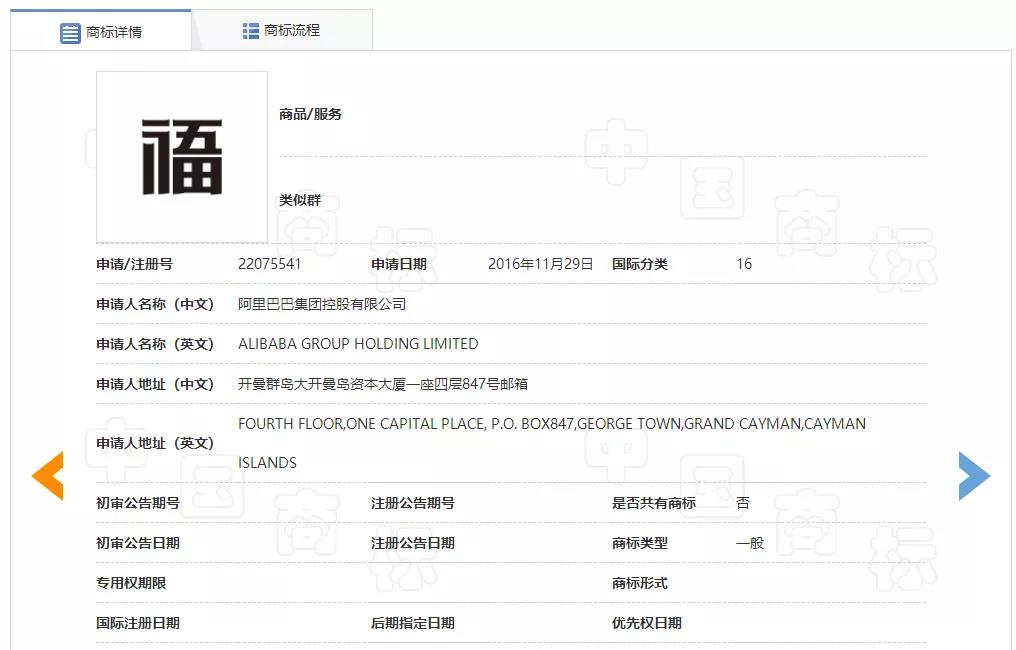The height and width of the screenshot is (650, 1016).
Task: Open the 商标详情 tab
Action: pos(112,31)
